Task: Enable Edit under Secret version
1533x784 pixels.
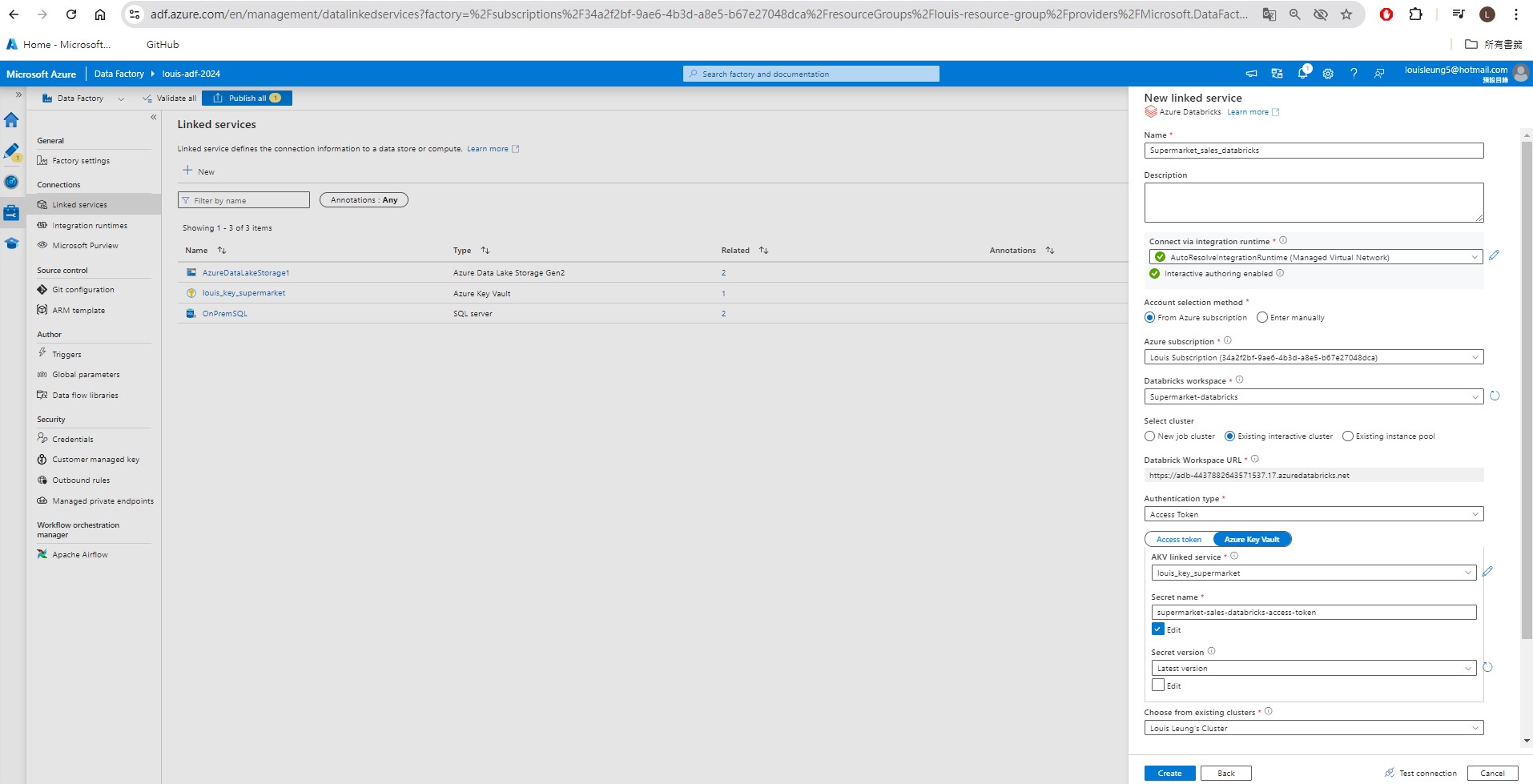Action: click(x=1157, y=685)
